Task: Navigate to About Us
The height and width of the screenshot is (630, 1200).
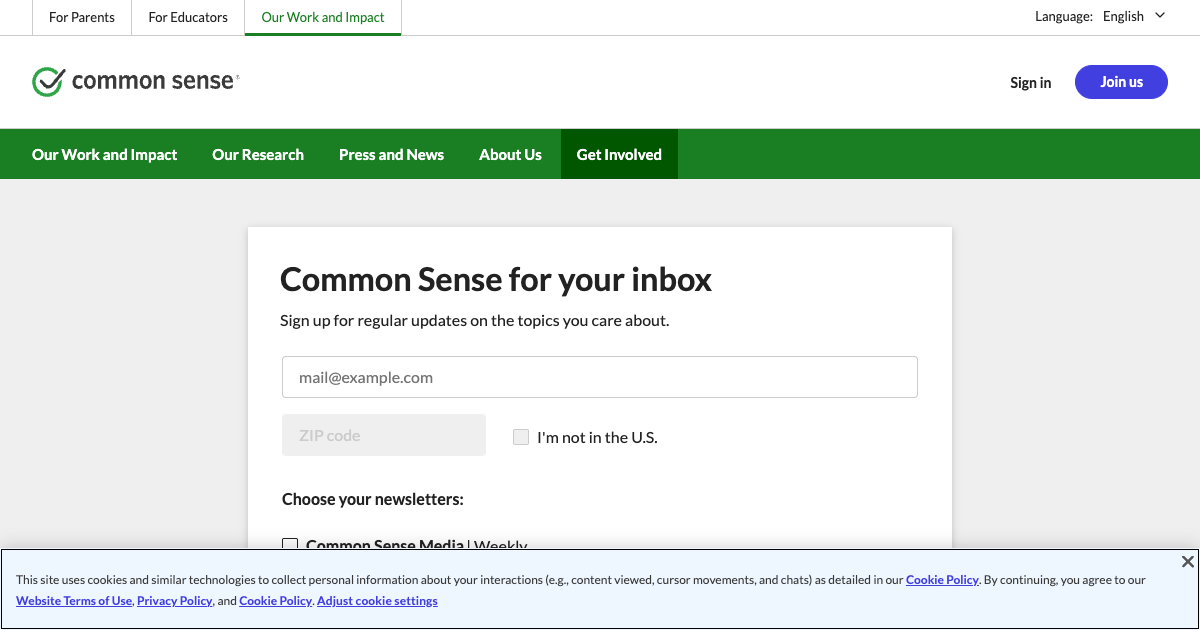Action: point(510,154)
